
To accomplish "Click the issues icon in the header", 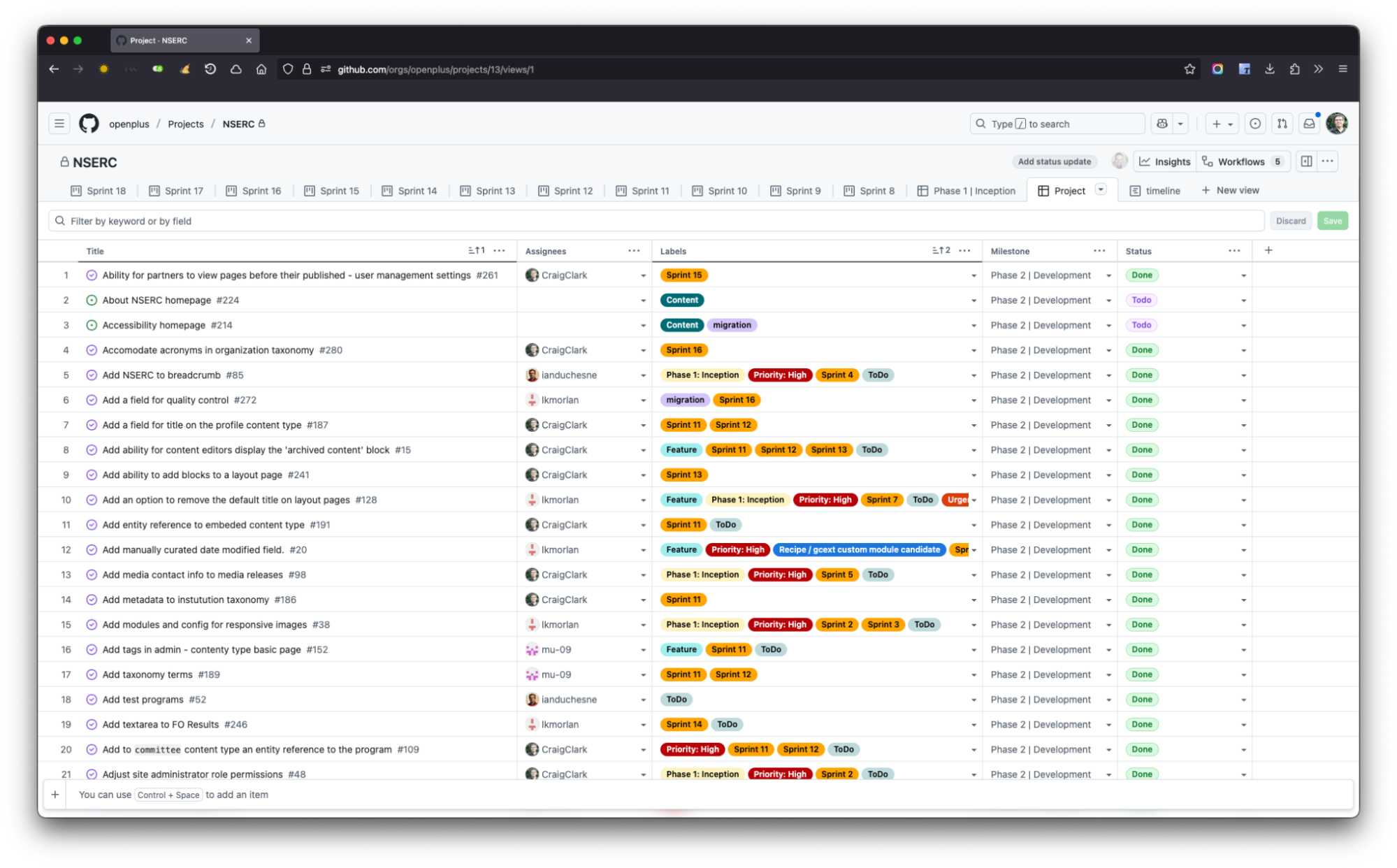I will (x=1255, y=123).
